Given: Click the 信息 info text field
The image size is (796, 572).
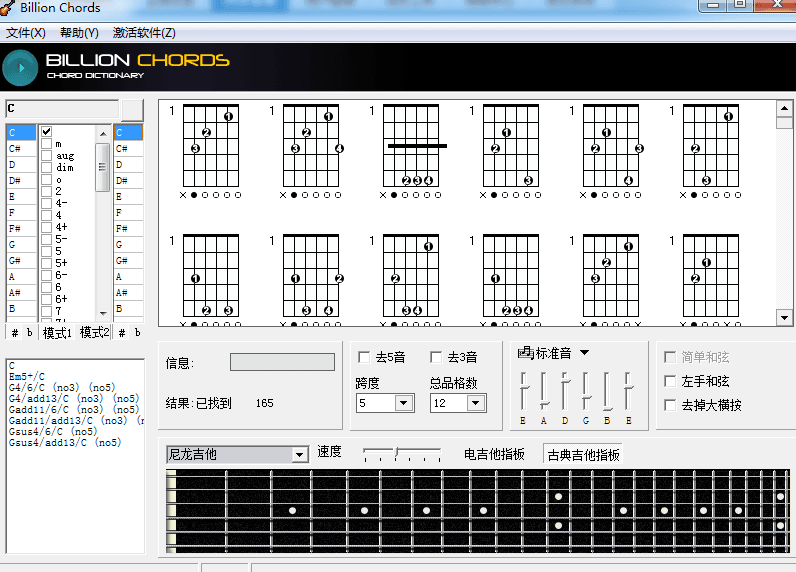Looking at the screenshot, I should point(282,362).
